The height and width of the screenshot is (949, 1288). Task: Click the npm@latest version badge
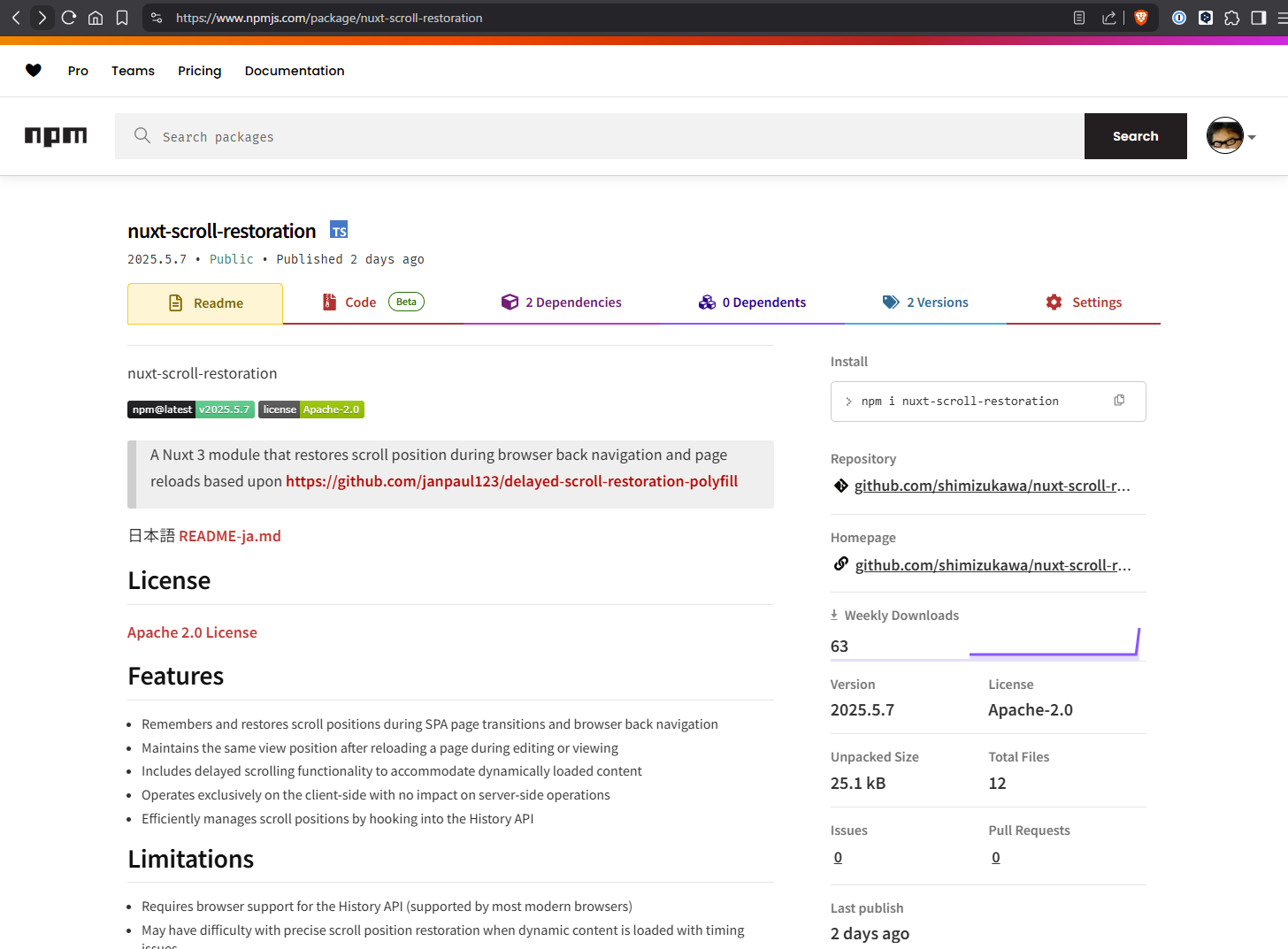(191, 409)
